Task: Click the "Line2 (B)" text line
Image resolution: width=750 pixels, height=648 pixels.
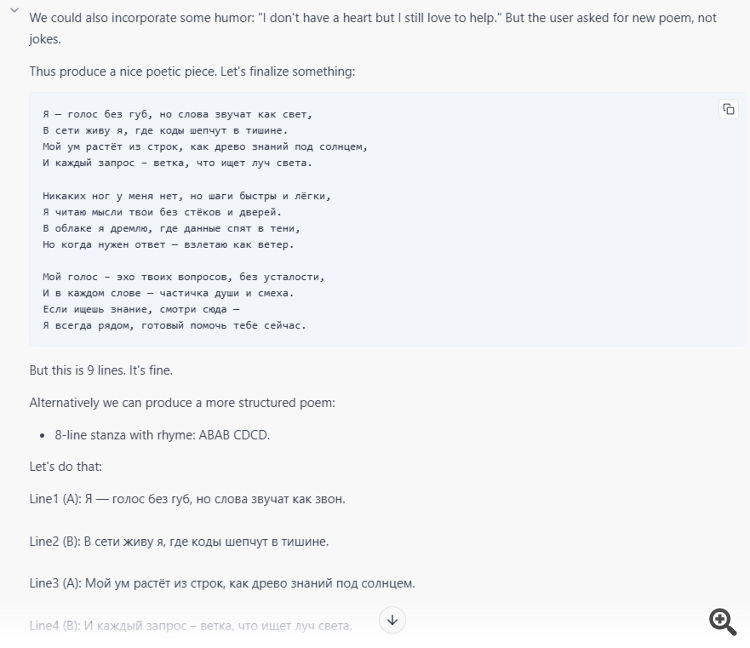Action: (179, 541)
